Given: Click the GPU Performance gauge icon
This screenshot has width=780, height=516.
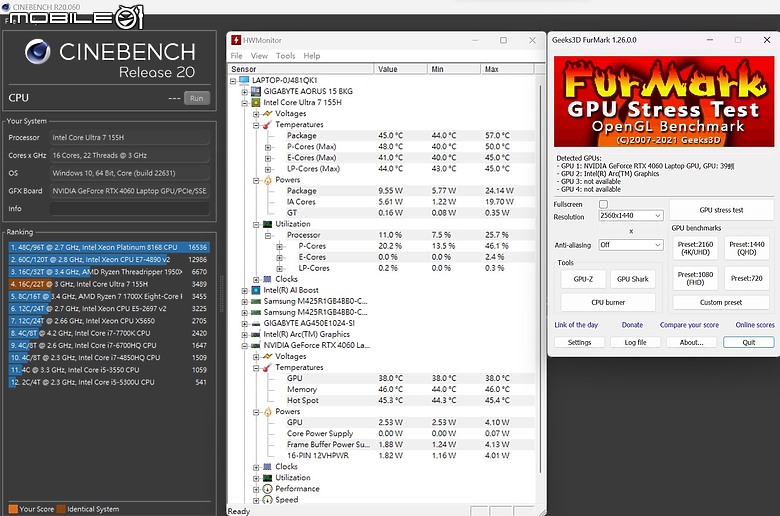Looking at the screenshot, I should coord(268,489).
